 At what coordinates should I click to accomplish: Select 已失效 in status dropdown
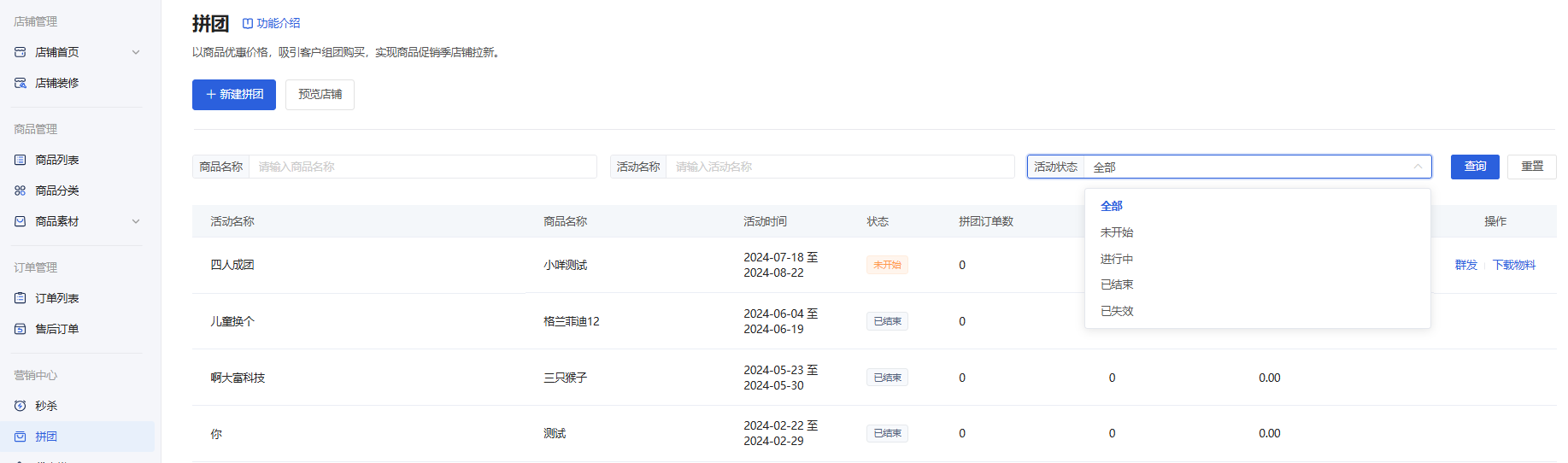pyautogui.click(x=1258, y=311)
